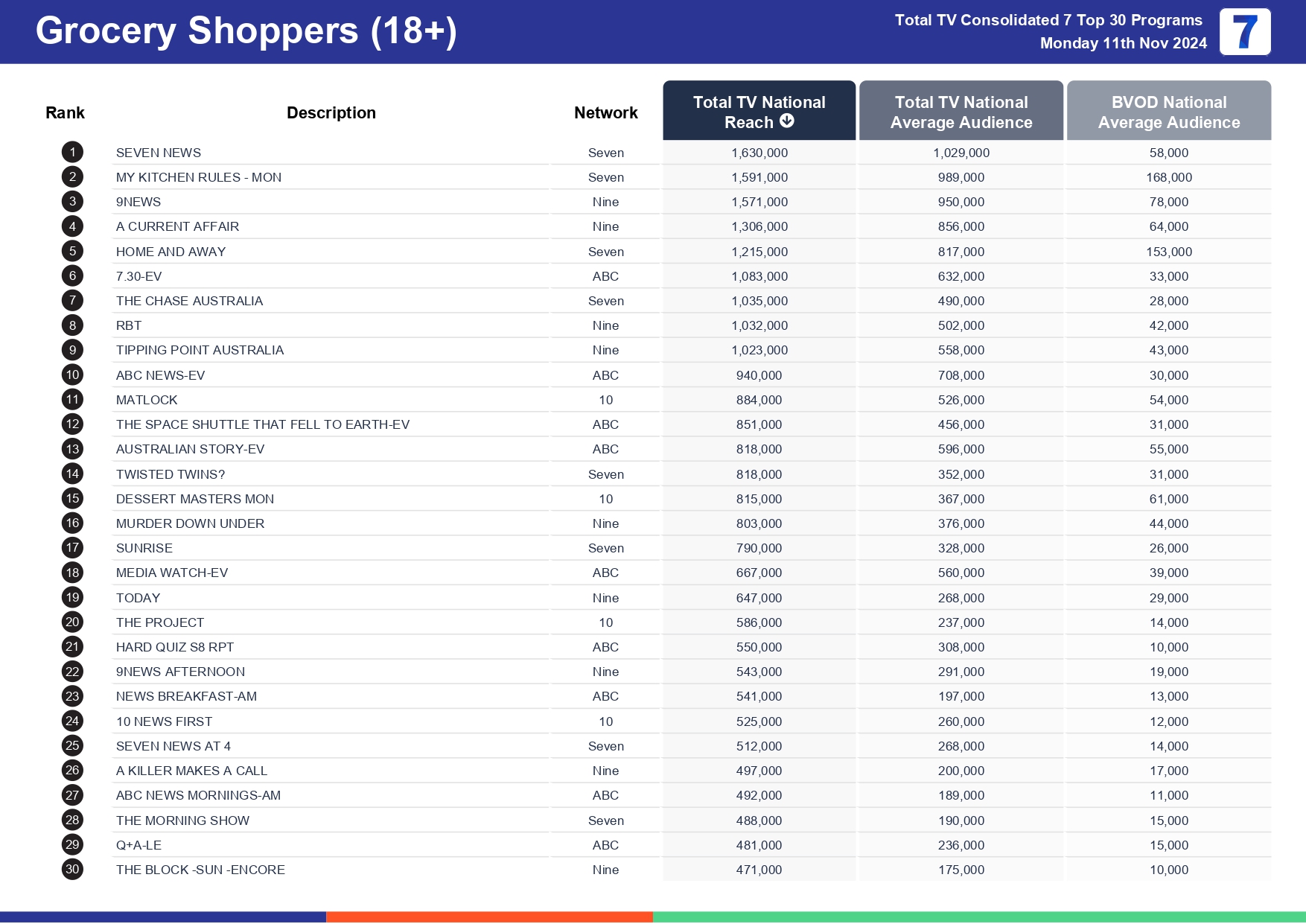The image size is (1306, 924).
Task: Click the rank 10 number badge
Action: (72, 375)
